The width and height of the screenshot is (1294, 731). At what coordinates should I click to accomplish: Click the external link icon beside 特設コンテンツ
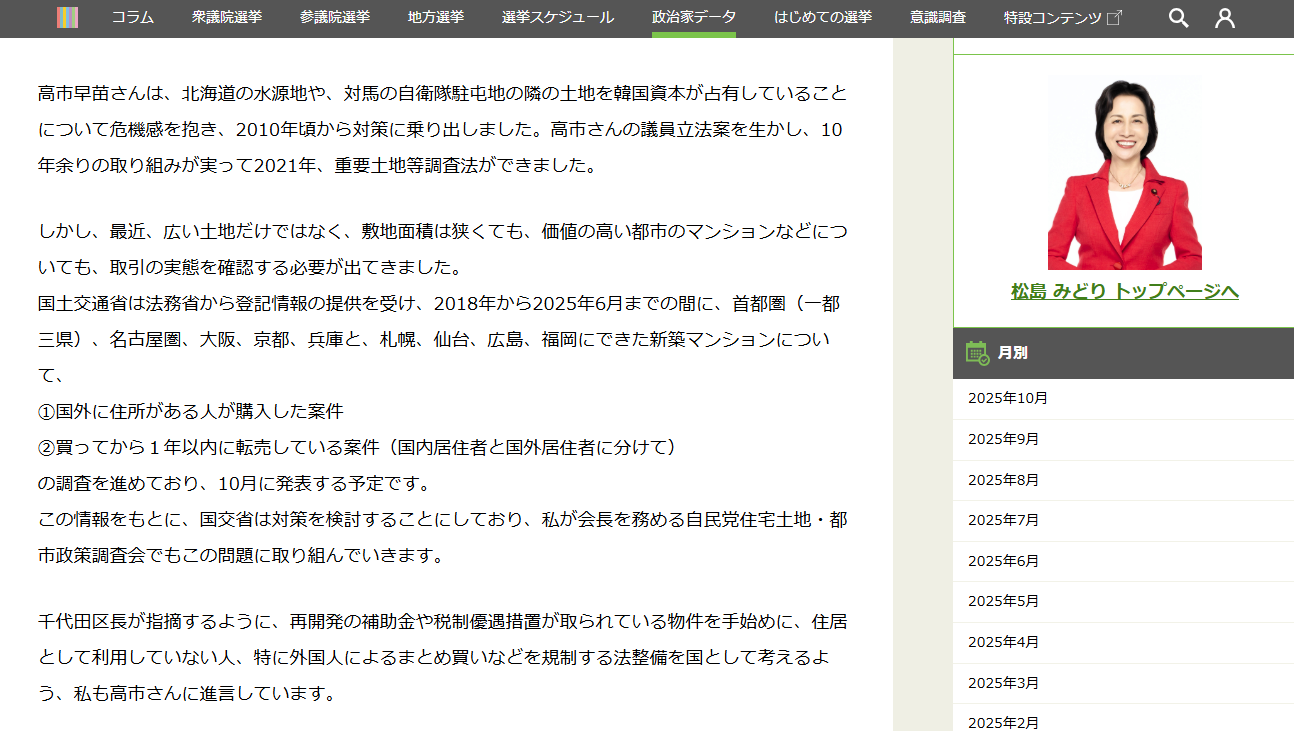click(1115, 17)
